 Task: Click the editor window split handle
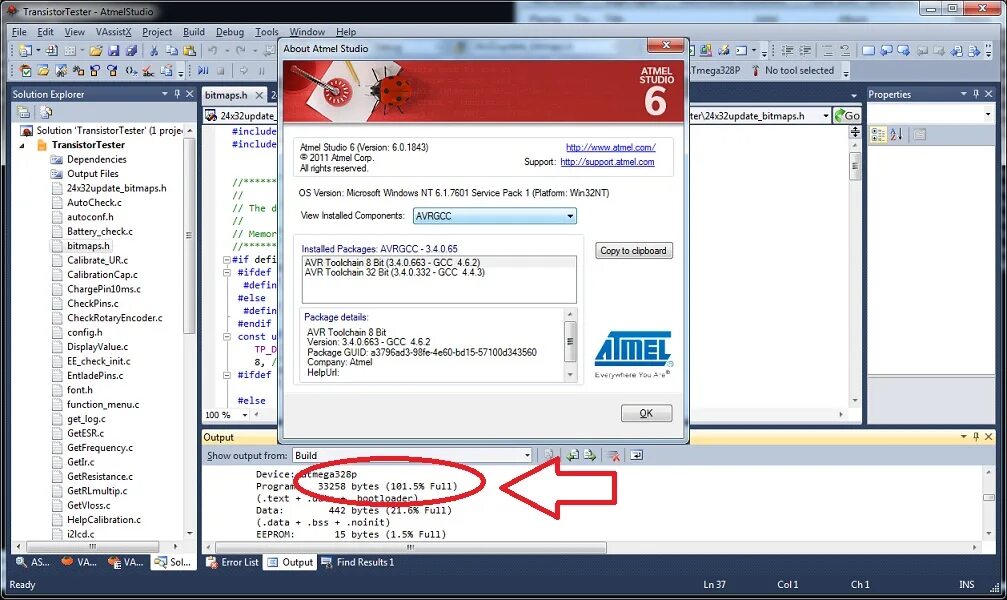[855, 132]
